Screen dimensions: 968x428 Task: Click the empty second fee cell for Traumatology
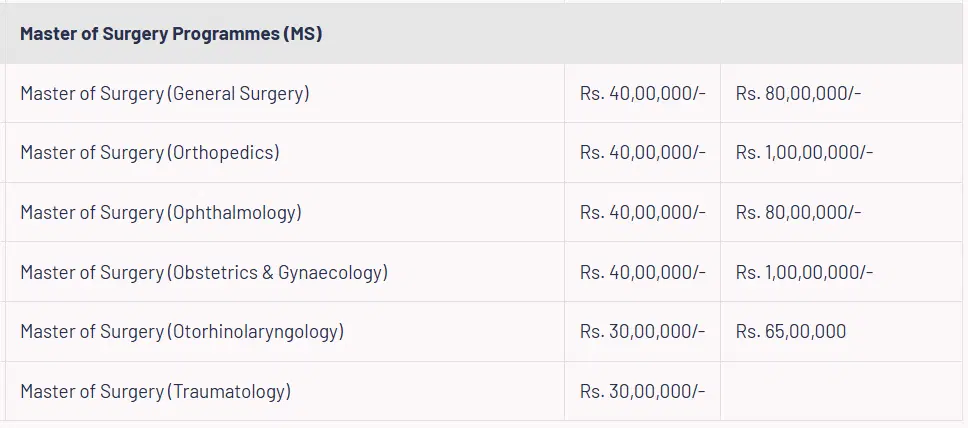tap(840, 391)
